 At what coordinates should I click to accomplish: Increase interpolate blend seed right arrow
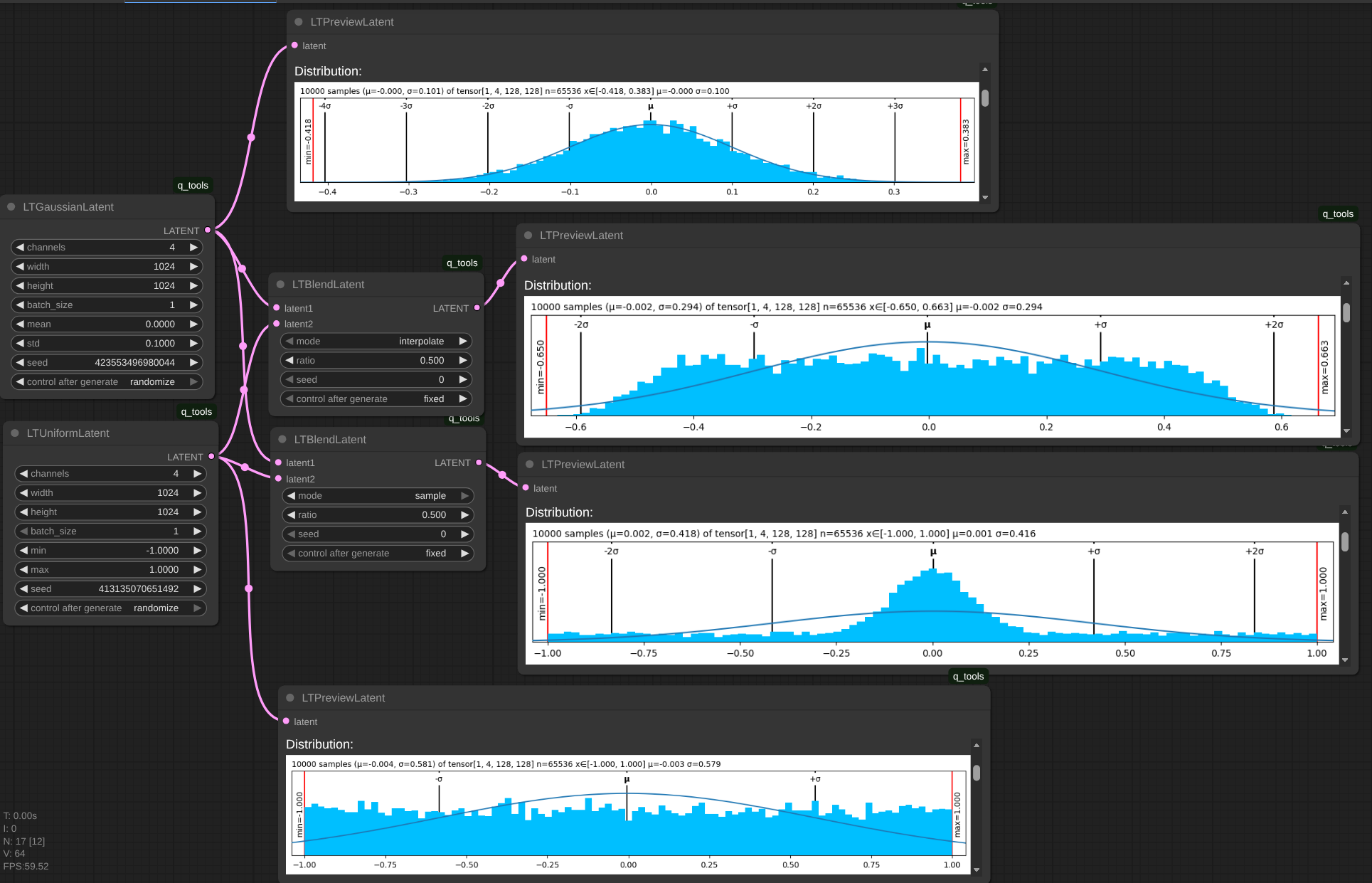coord(463,380)
